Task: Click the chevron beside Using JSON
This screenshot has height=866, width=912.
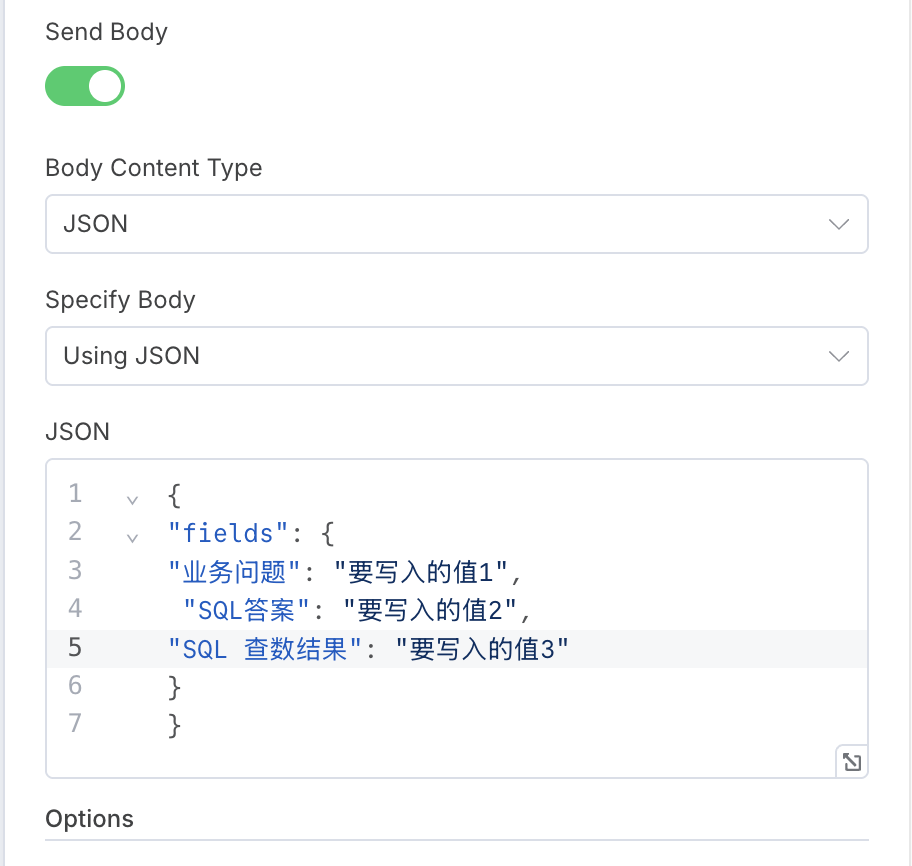Action: coord(840,356)
